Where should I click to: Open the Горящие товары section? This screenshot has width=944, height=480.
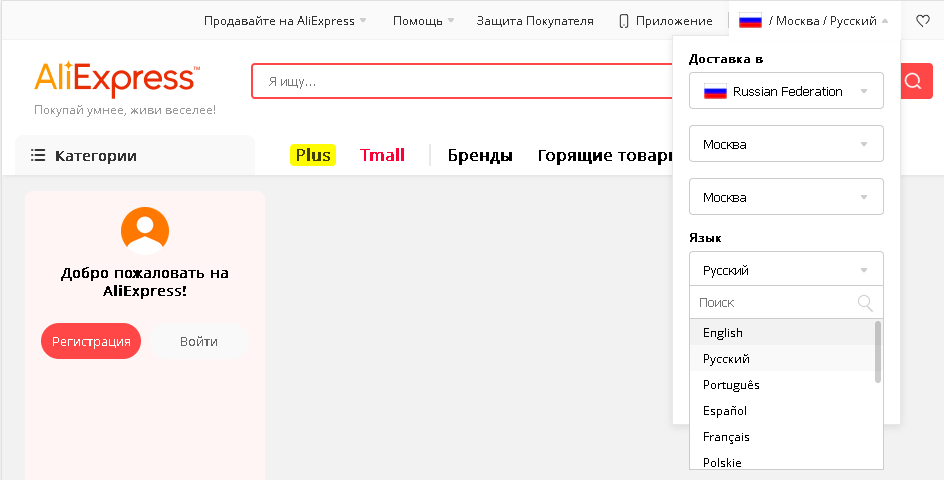point(604,155)
